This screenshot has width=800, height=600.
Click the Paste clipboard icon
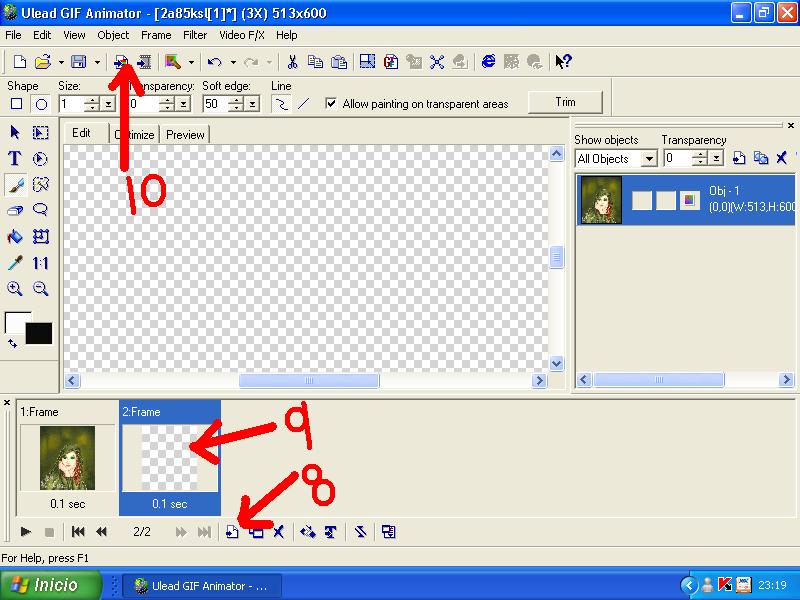pyautogui.click(x=339, y=62)
